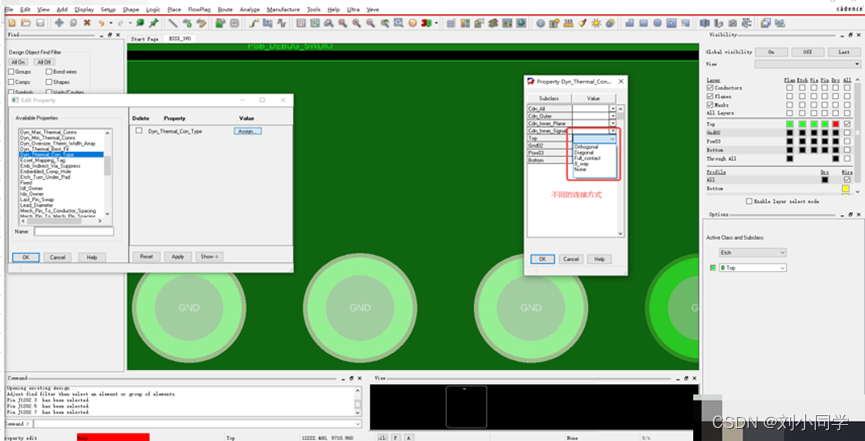Screen dimensions: 865x441
Task: Click the All Off find filter button
Action: click(44, 62)
